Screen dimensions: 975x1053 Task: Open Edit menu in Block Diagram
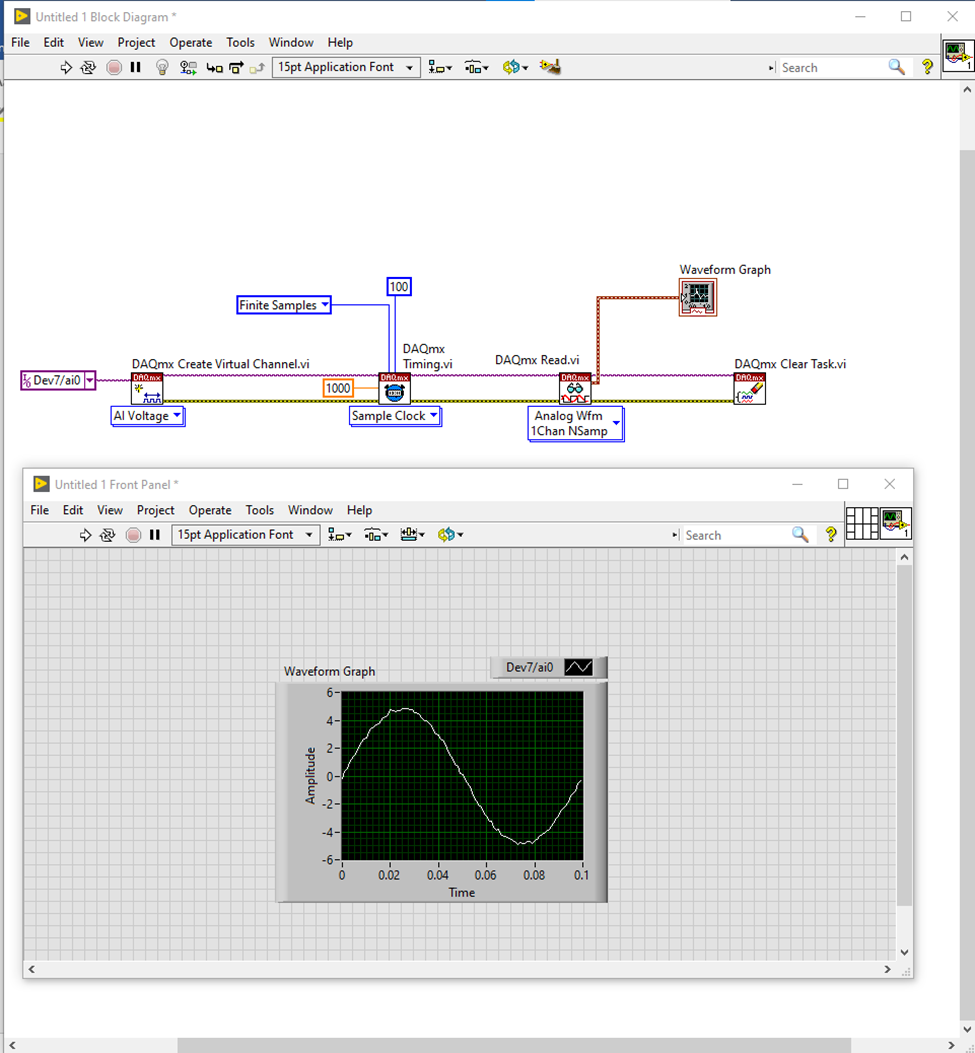point(54,42)
